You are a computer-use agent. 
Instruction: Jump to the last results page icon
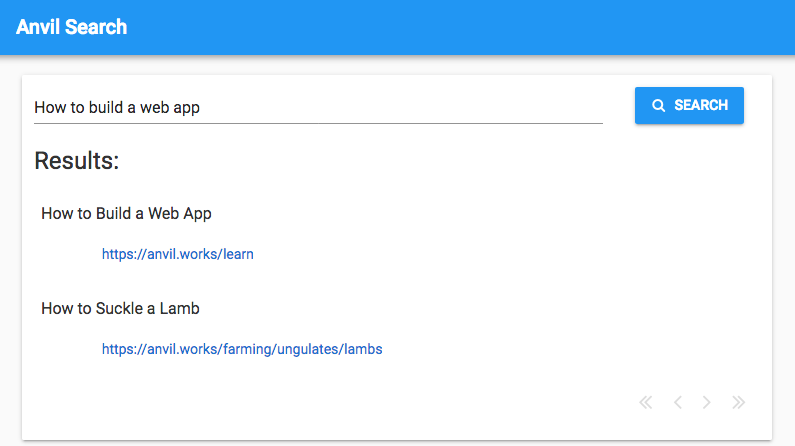pyautogui.click(x=738, y=402)
